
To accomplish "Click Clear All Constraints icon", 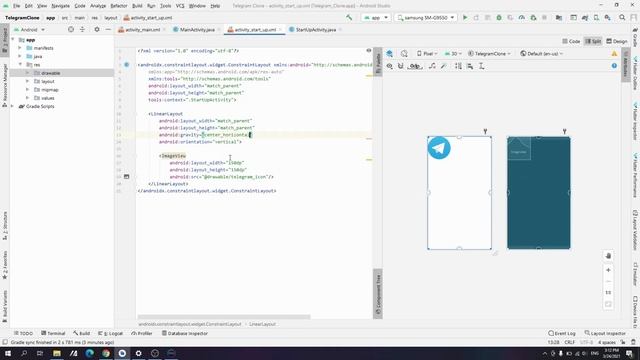I will tap(432, 66).
